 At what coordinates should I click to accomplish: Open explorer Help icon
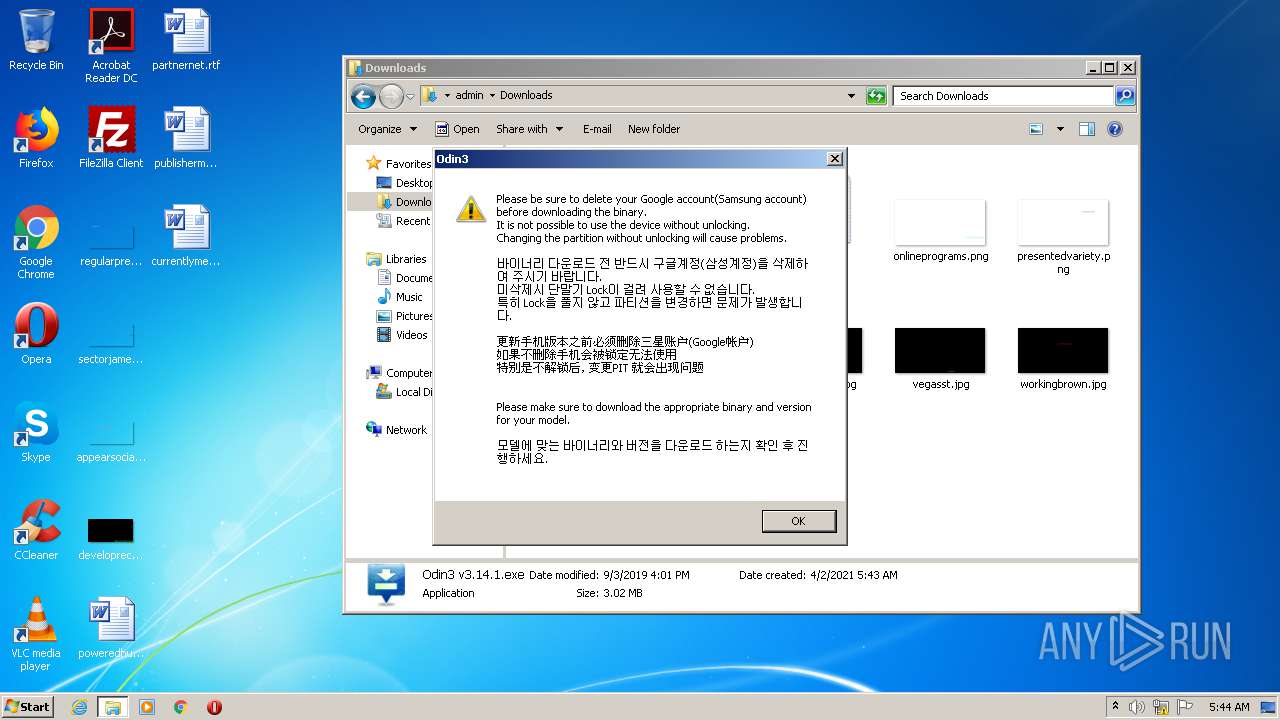tap(1115, 129)
